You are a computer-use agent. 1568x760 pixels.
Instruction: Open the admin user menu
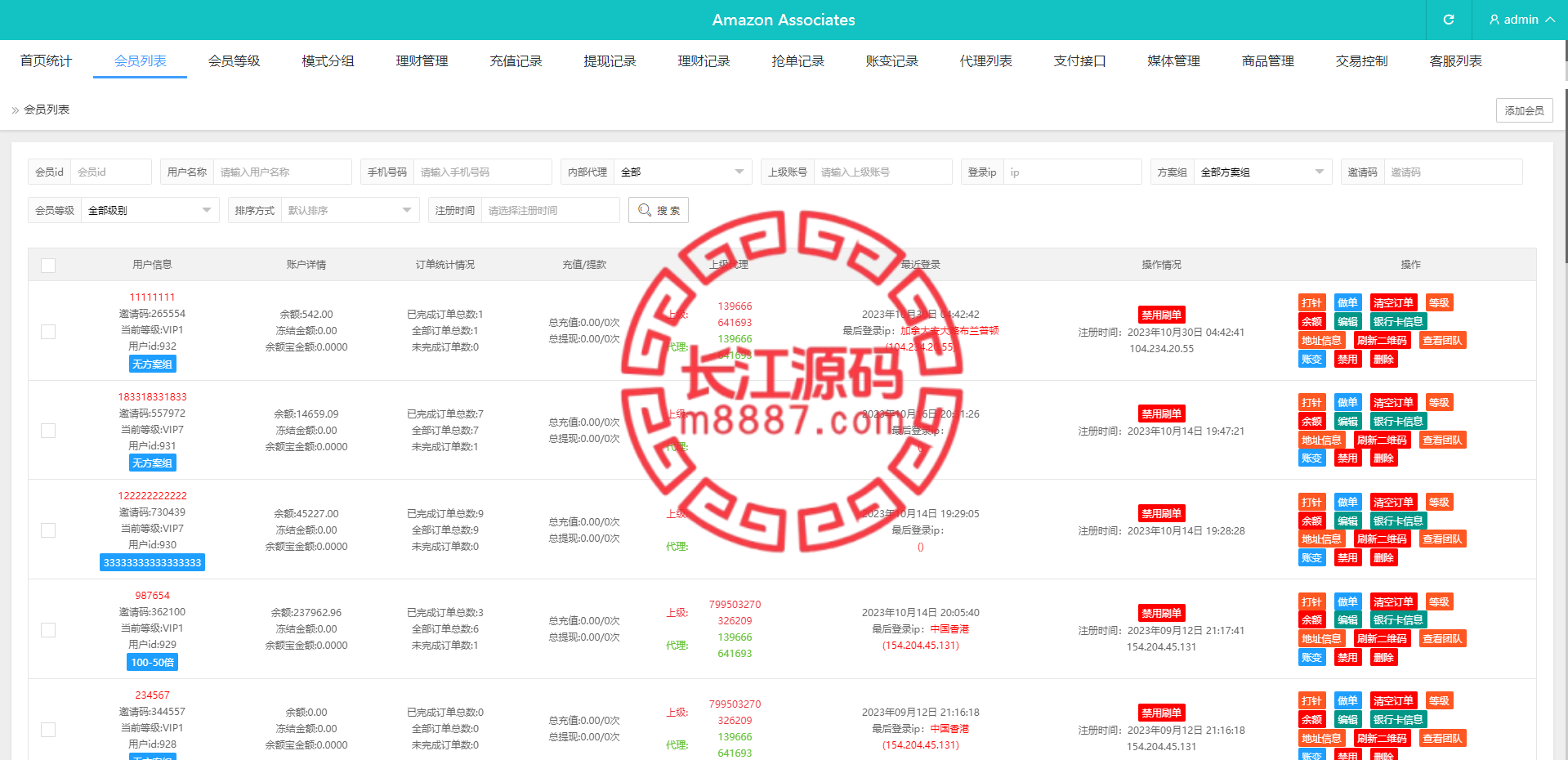[x=1521, y=20]
